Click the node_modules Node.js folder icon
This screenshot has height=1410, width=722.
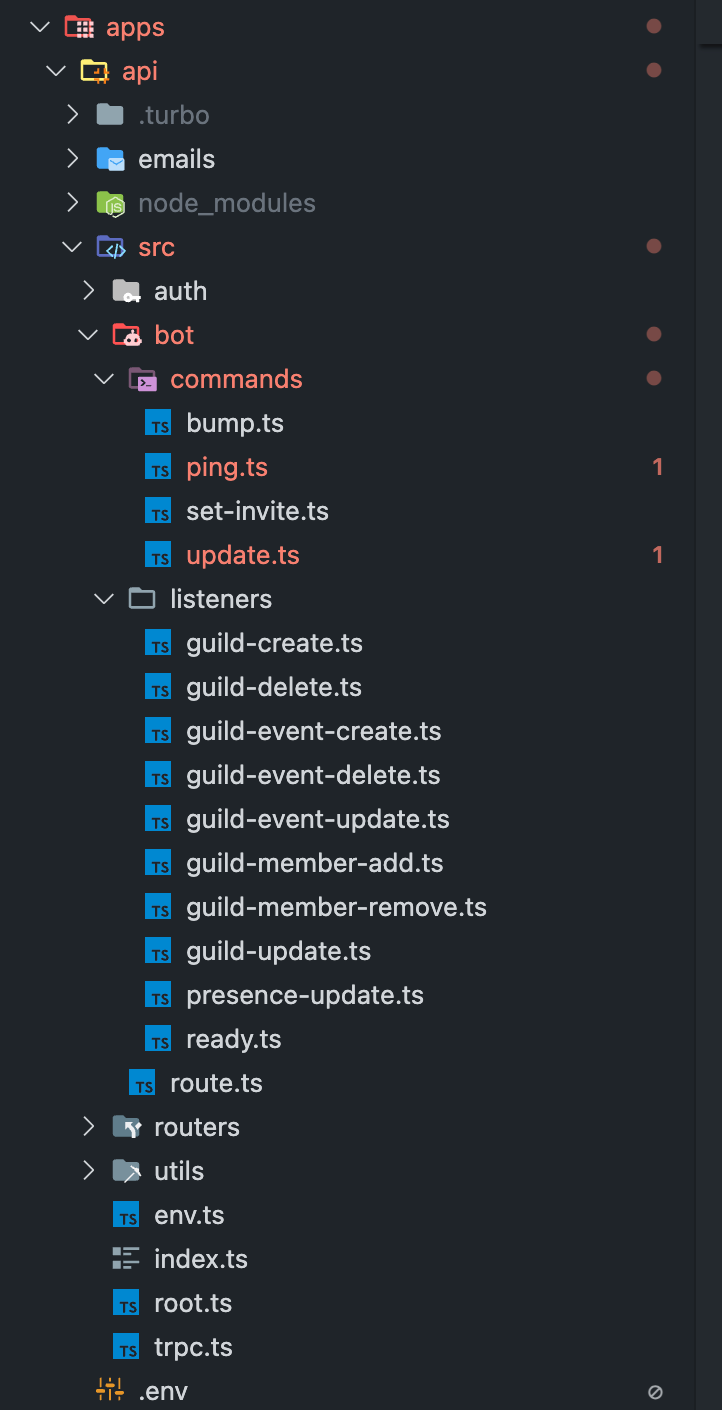(110, 203)
